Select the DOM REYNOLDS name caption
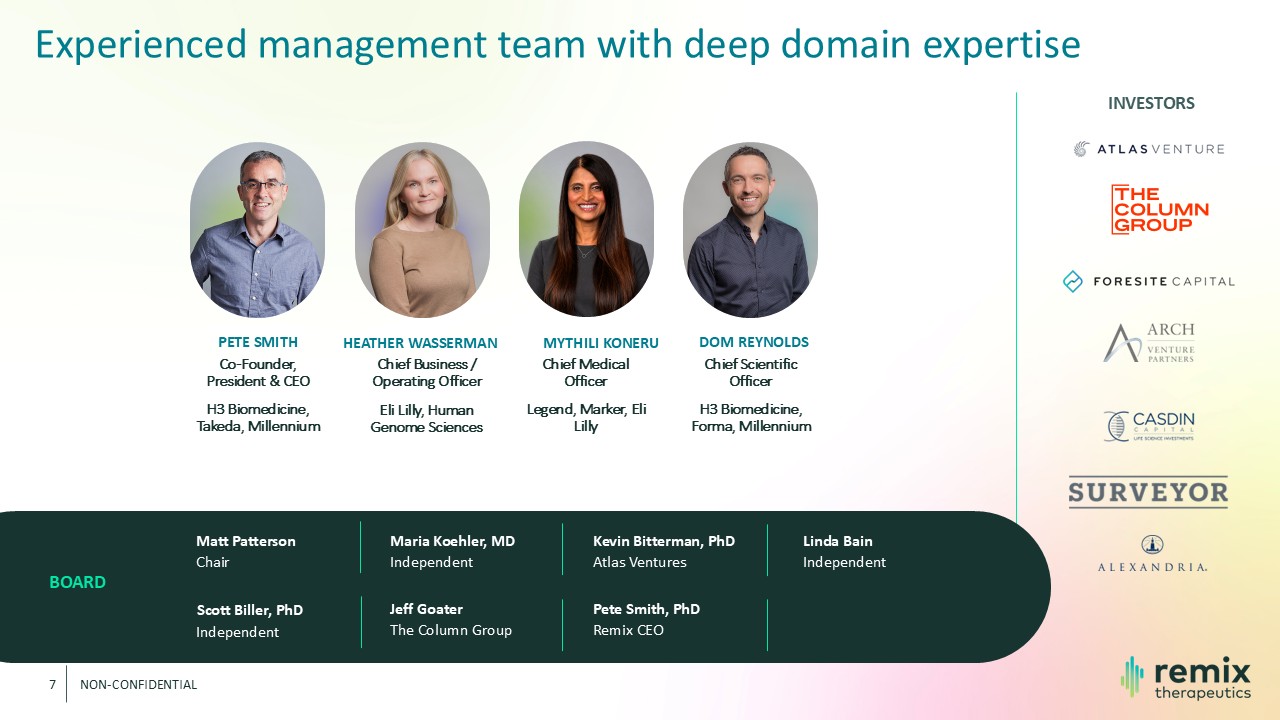The height and width of the screenshot is (720, 1280). pyautogui.click(x=754, y=342)
